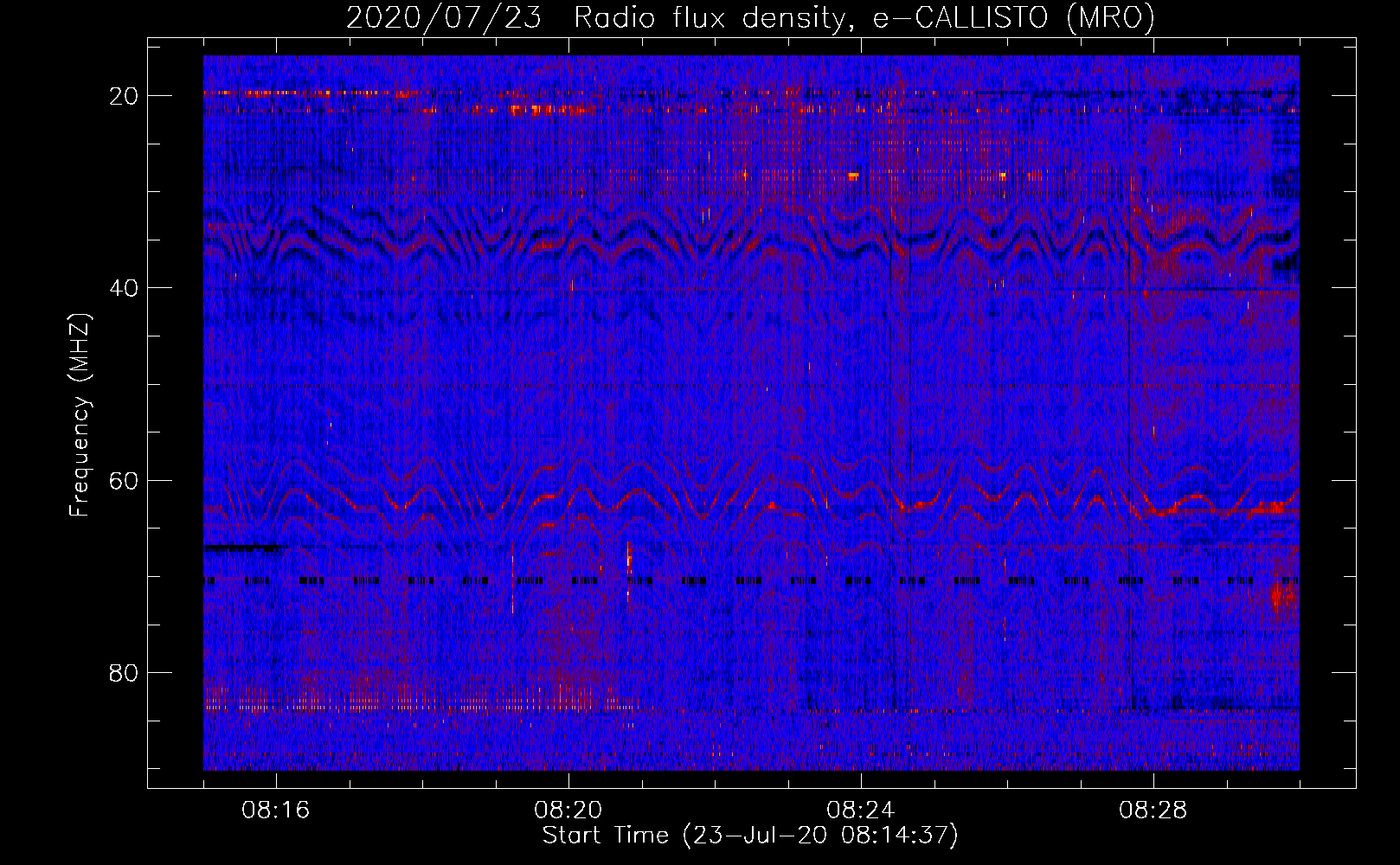
Task: Click the "Frequency (MHZ)" axis label
Action: click(x=80, y=415)
